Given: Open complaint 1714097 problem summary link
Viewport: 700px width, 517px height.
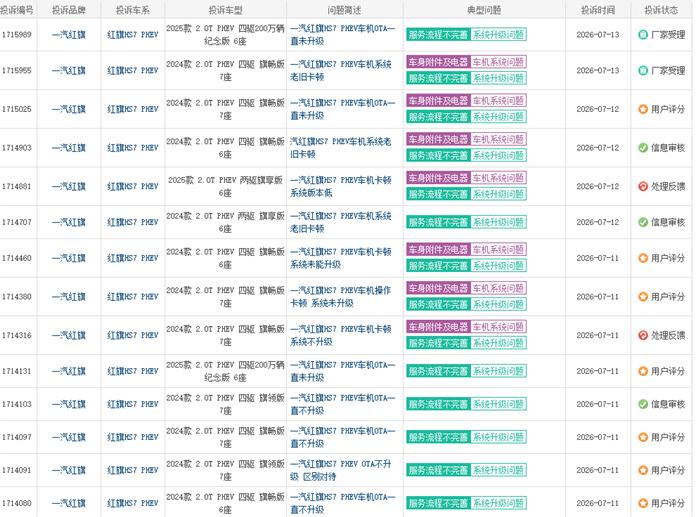Looking at the screenshot, I should pos(342,437).
